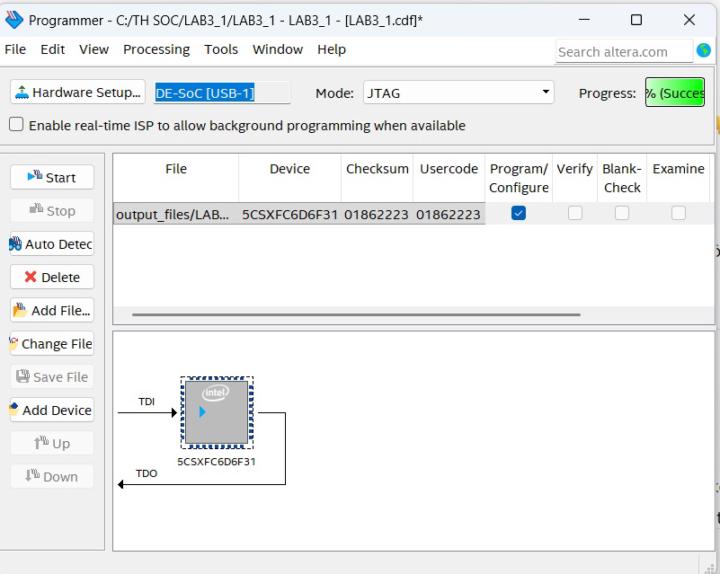
Task: Uncheck the Program/Configure checkbox
Action: (x=518, y=213)
